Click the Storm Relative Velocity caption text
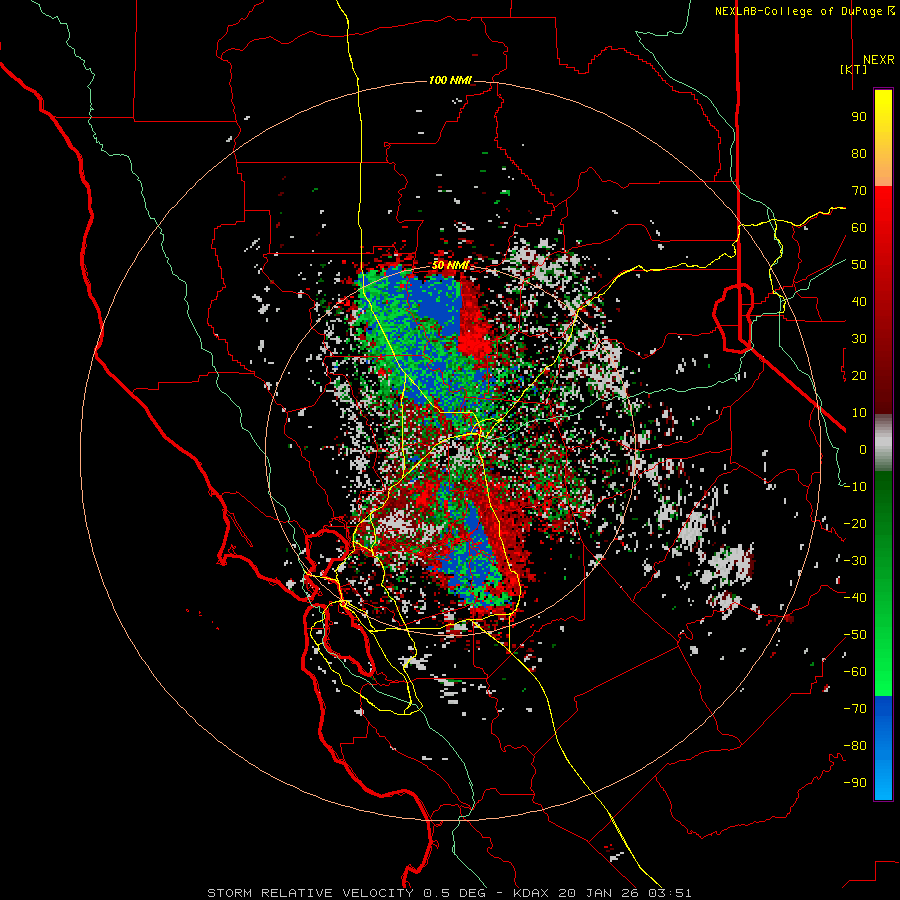The width and height of the screenshot is (900, 900). pos(449,893)
